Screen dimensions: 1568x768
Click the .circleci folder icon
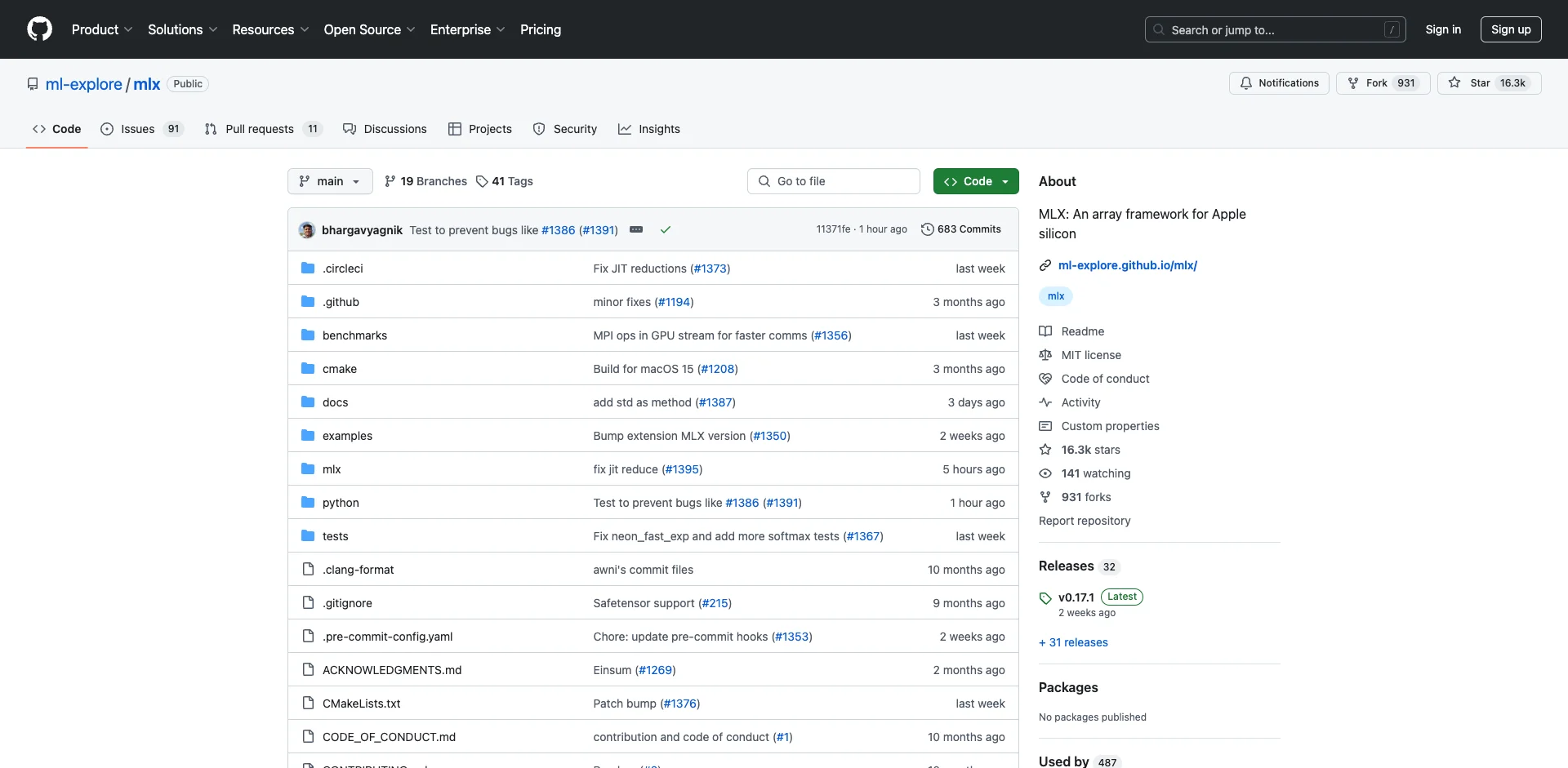[308, 268]
